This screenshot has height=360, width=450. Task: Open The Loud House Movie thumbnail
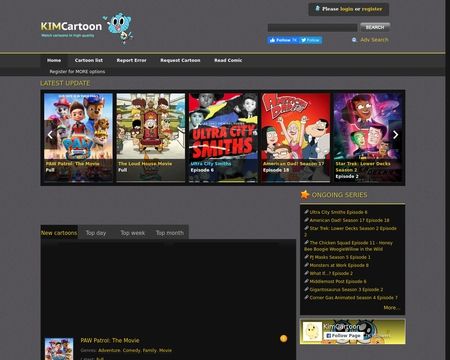(151, 137)
